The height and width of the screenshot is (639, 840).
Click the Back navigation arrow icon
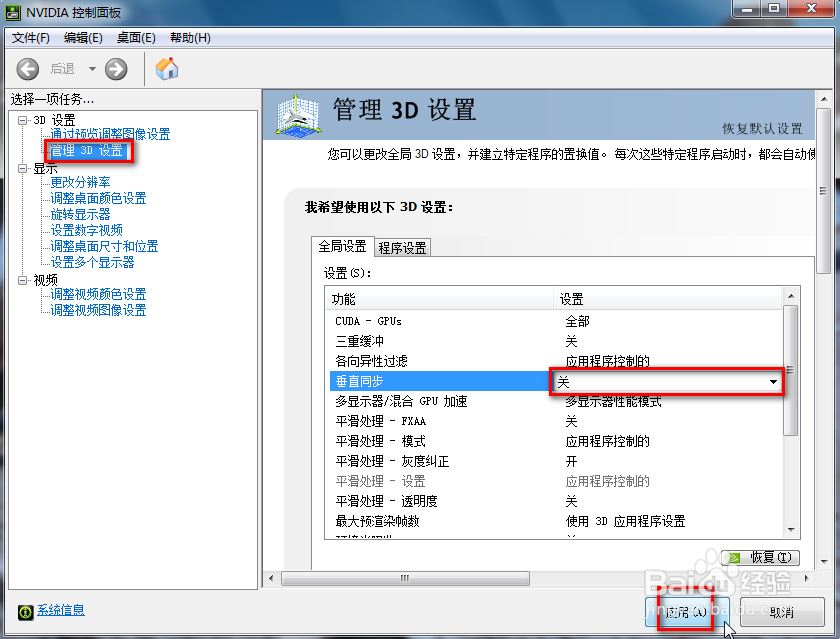click(x=28, y=69)
